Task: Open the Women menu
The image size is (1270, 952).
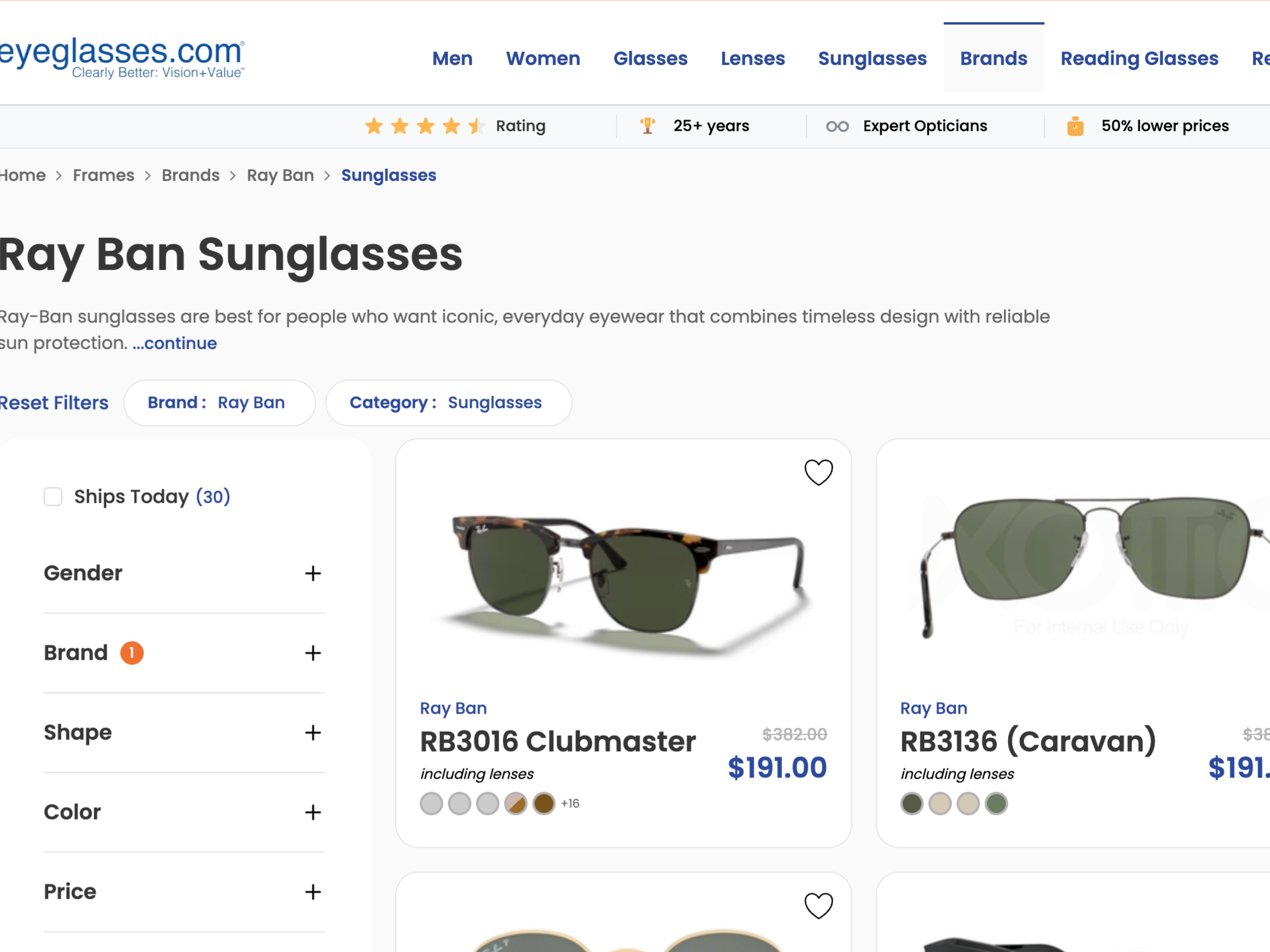Action: click(x=543, y=59)
